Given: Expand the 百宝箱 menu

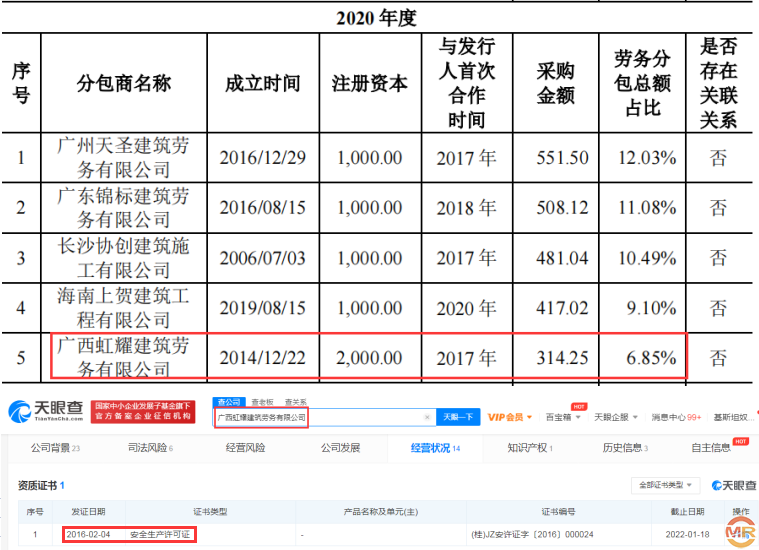Looking at the screenshot, I should pos(563,417).
